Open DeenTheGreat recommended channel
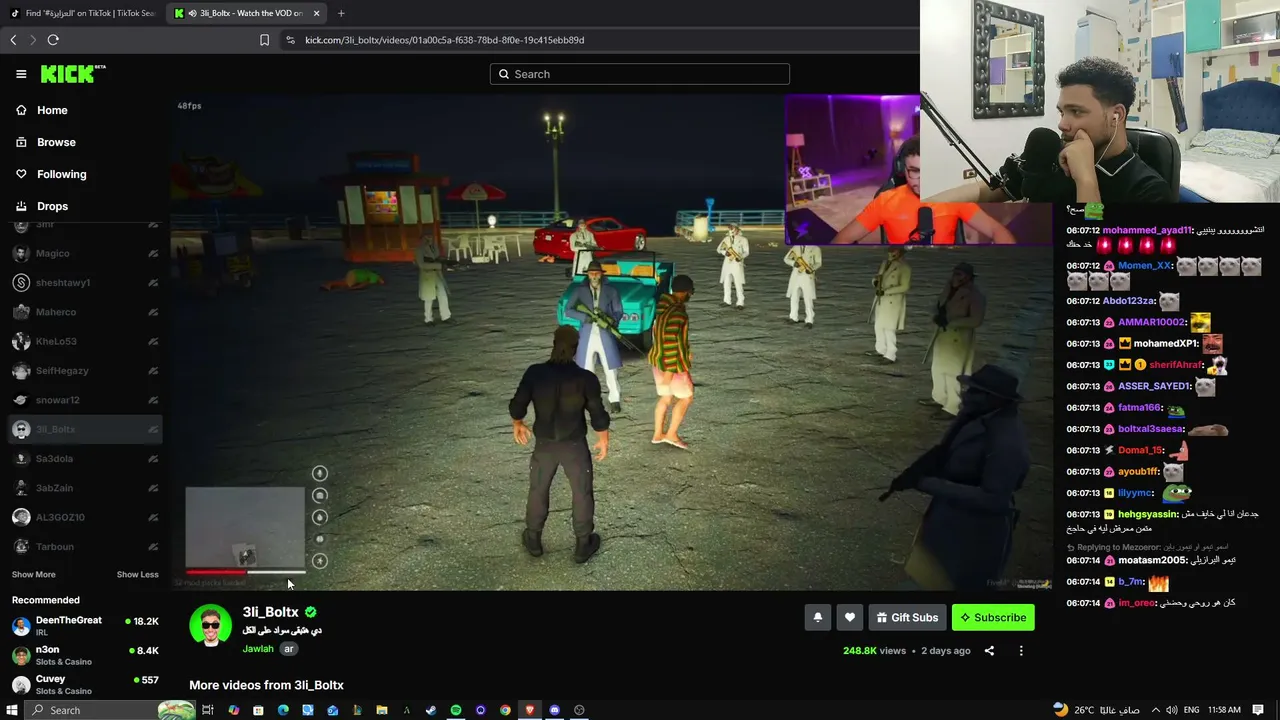Image resolution: width=1280 pixels, height=720 pixels. 85,626
